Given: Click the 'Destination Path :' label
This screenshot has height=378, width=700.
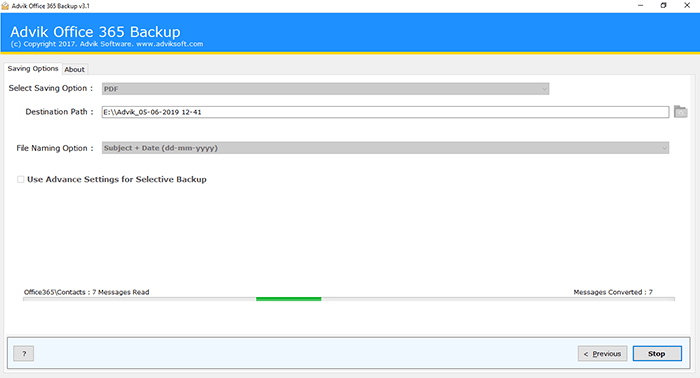Looking at the screenshot, I should point(59,112).
